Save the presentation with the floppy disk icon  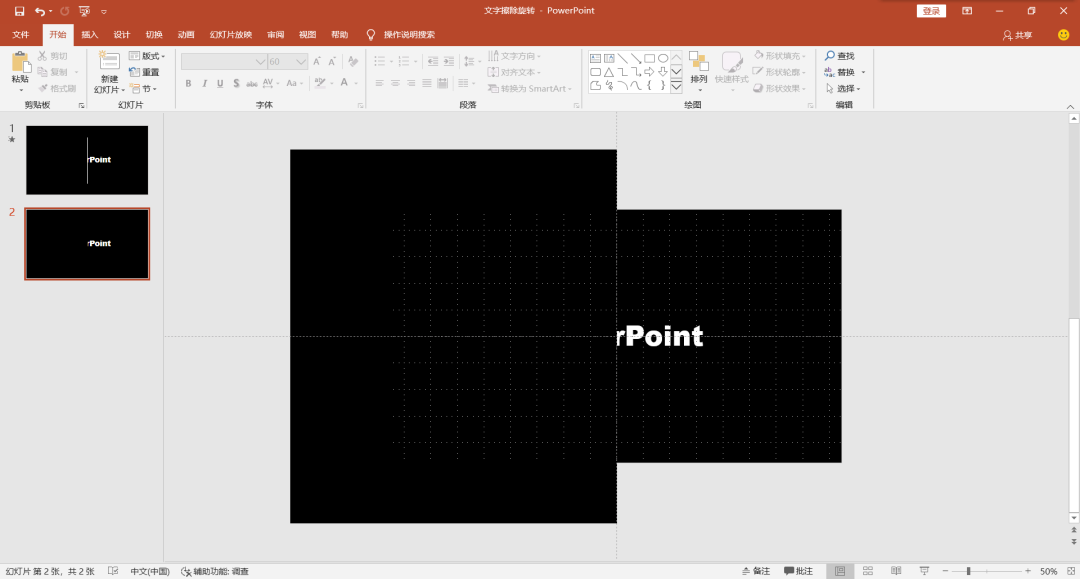[x=19, y=11]
